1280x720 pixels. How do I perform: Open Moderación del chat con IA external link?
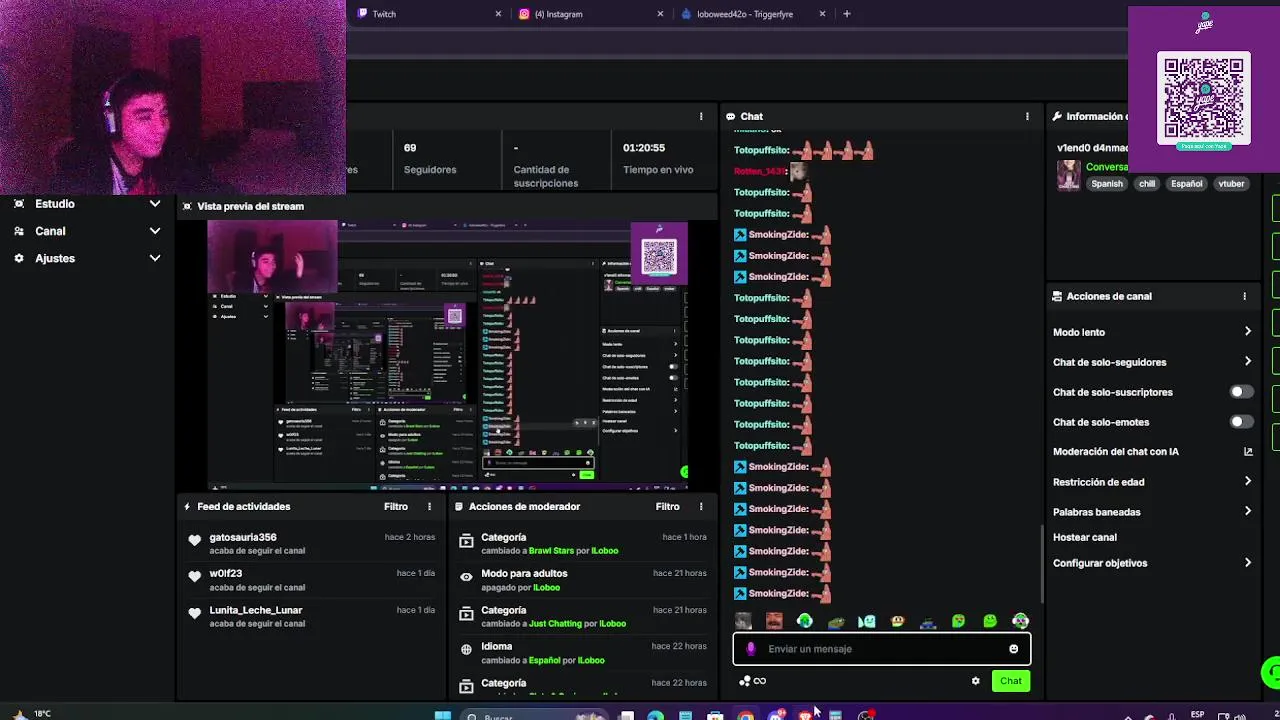click(x=1248, y=452)
